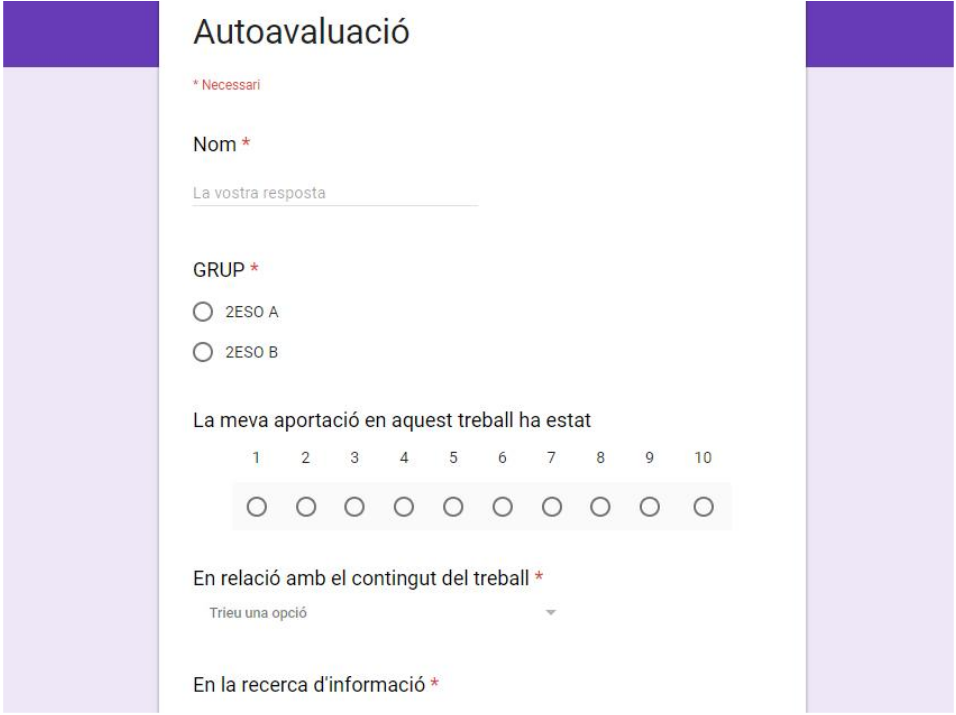Screen dimensions: 956x715
Task: Rate my contribution as 10
Action: [703, 507]
